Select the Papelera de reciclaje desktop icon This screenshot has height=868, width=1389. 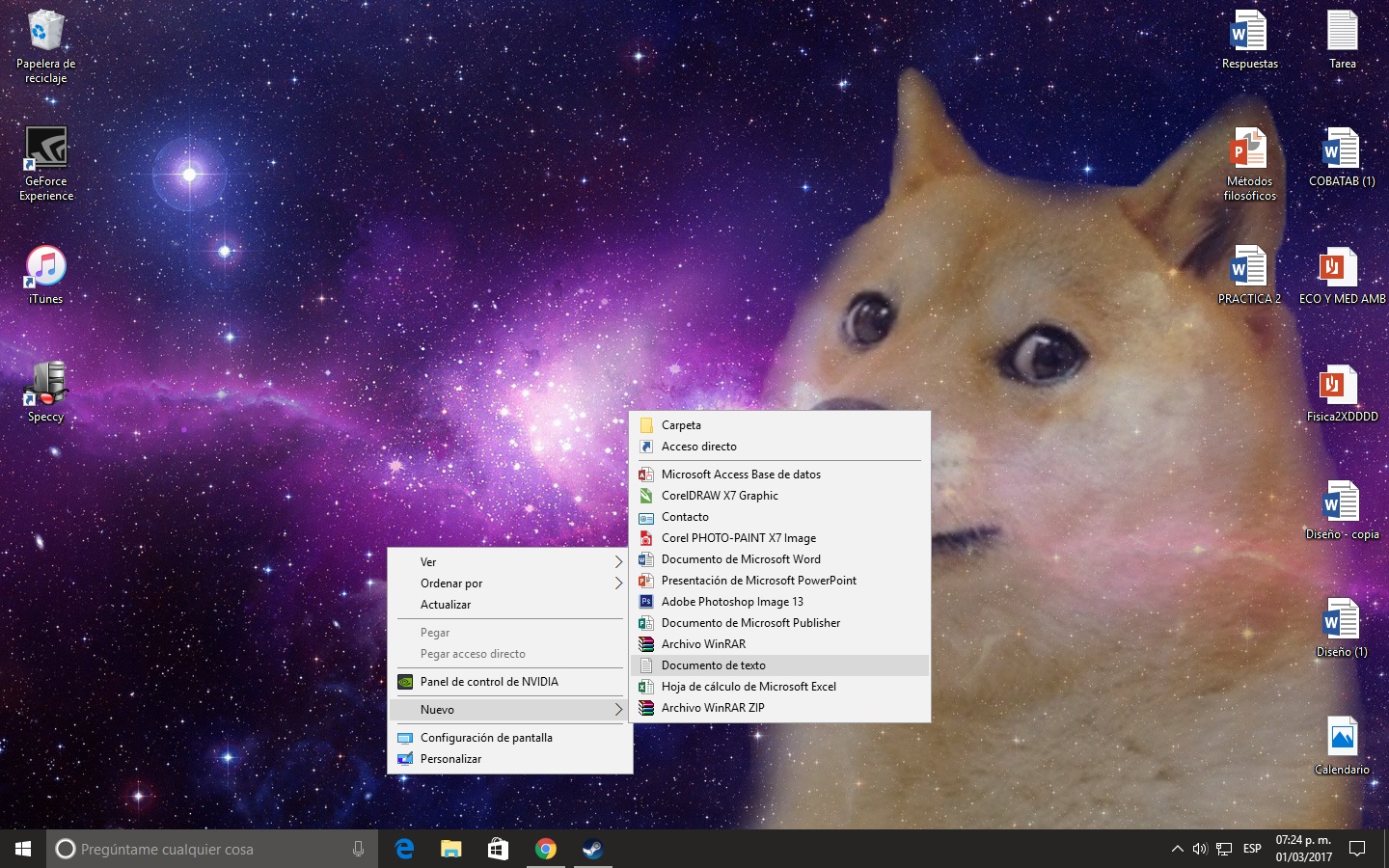click(45, 46)
